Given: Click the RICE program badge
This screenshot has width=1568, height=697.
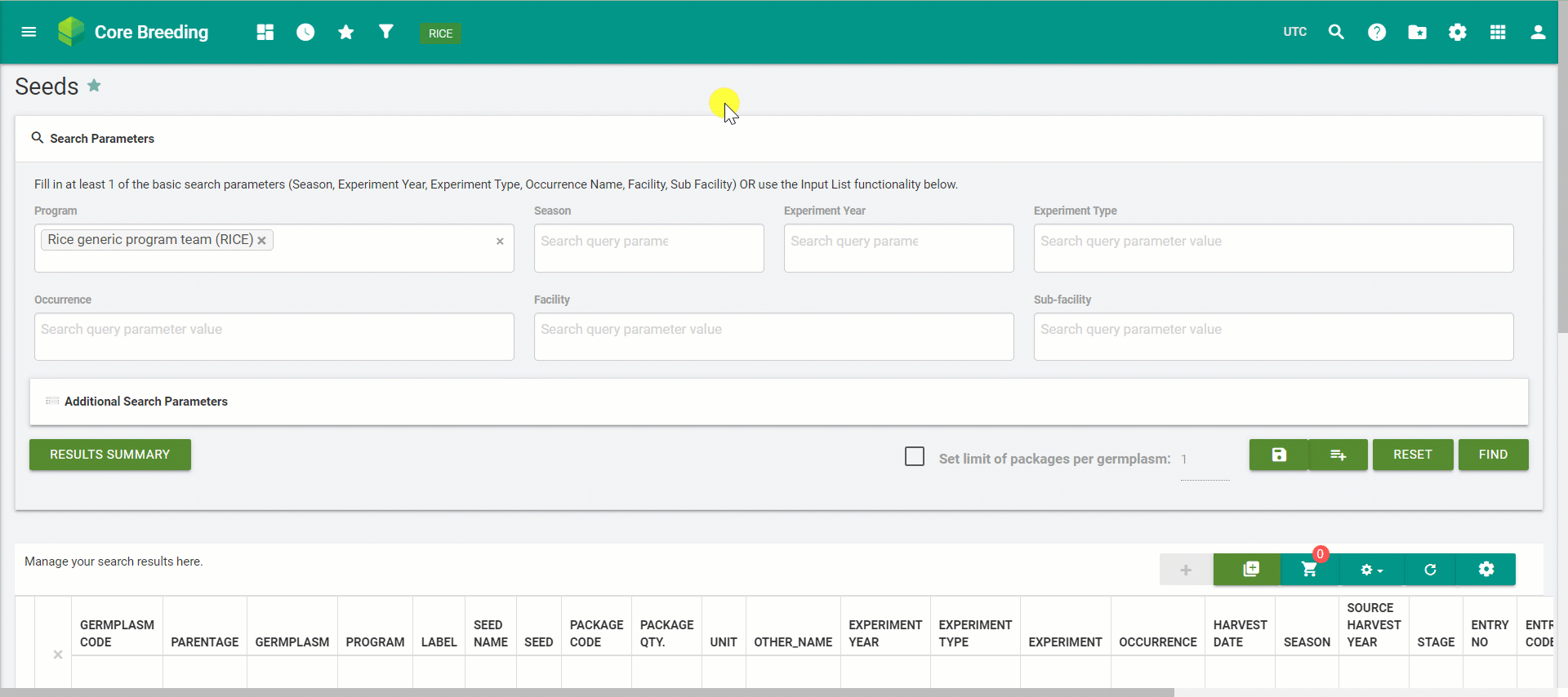Looking at the screenshot, I should 440,33.
